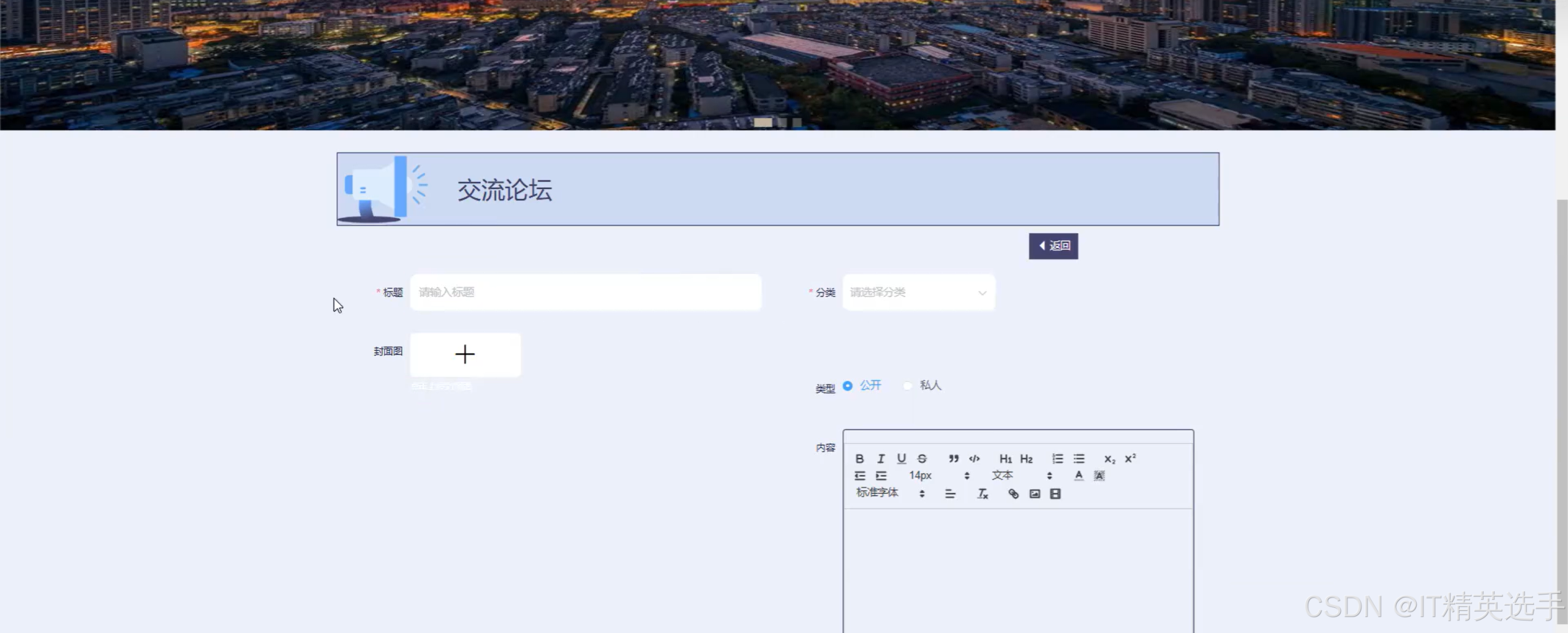The image size is (1568, 633).
Task: Open the 标准字体 font family dropdown
Action: (890, 493)
